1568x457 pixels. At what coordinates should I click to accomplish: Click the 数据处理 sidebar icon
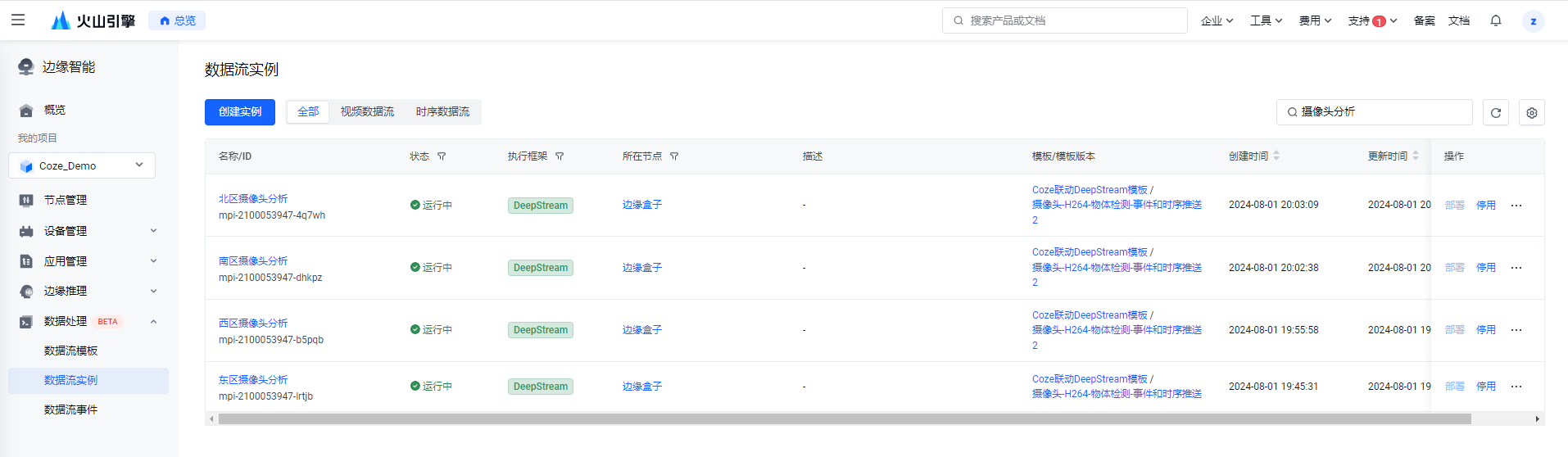coord(26,322)
